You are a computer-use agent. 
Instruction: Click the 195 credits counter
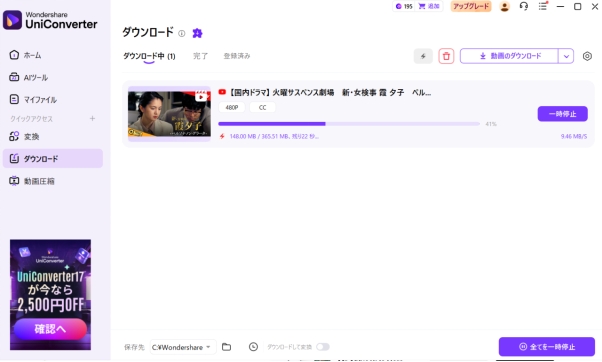pyautogui.click(x=404, y=7)
